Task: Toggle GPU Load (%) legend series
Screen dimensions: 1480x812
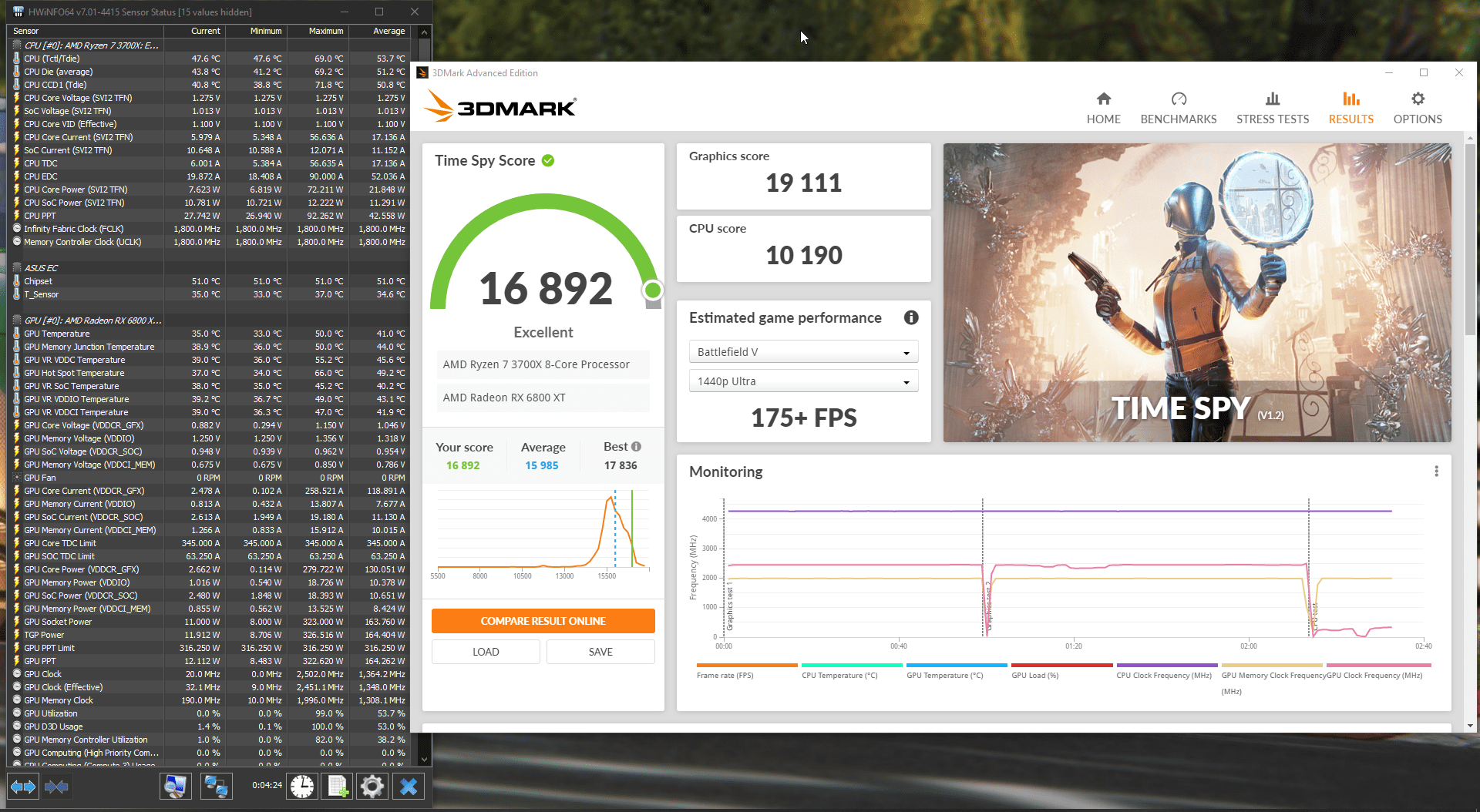Action: (1061, 670)
